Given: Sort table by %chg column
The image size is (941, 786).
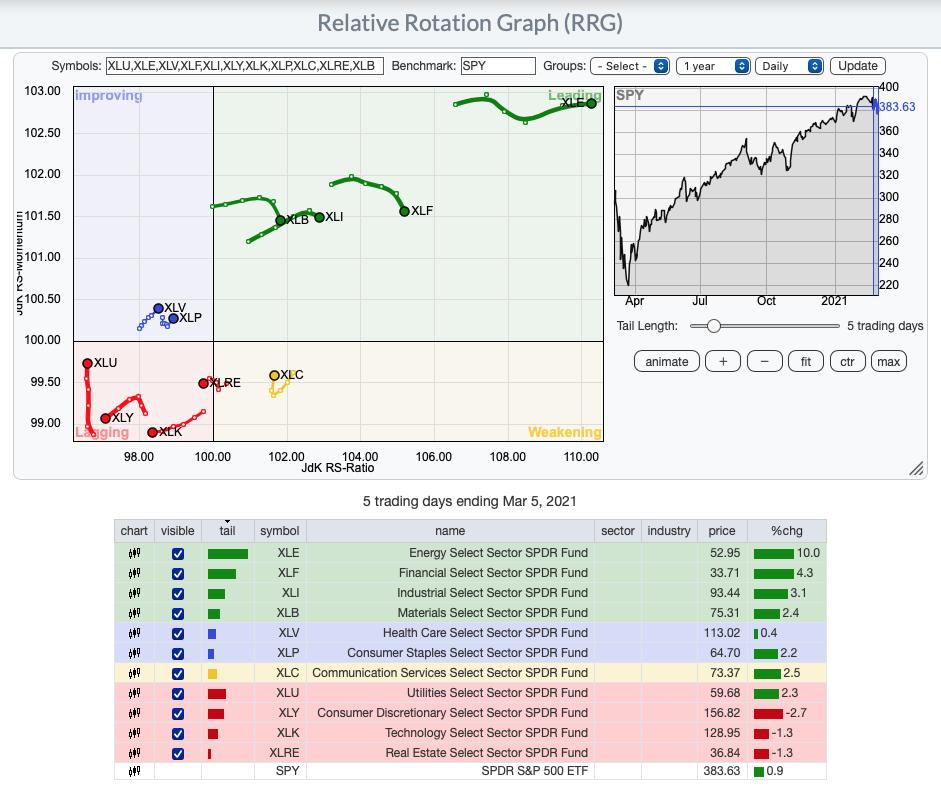Looking at the screenshot, I should 787,531.
